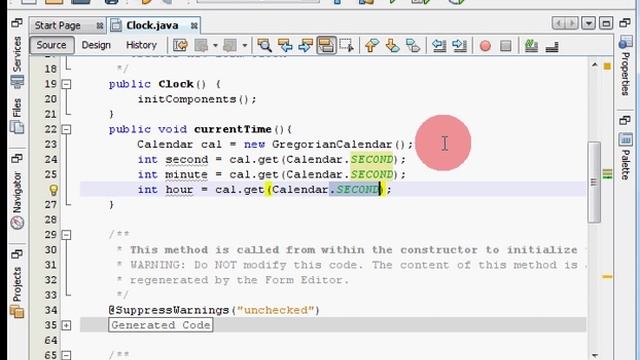The width and height of the screenshot is (640, 360).
Task: Click the word GregorianCalendar on line 23
Action: point(332,144)
